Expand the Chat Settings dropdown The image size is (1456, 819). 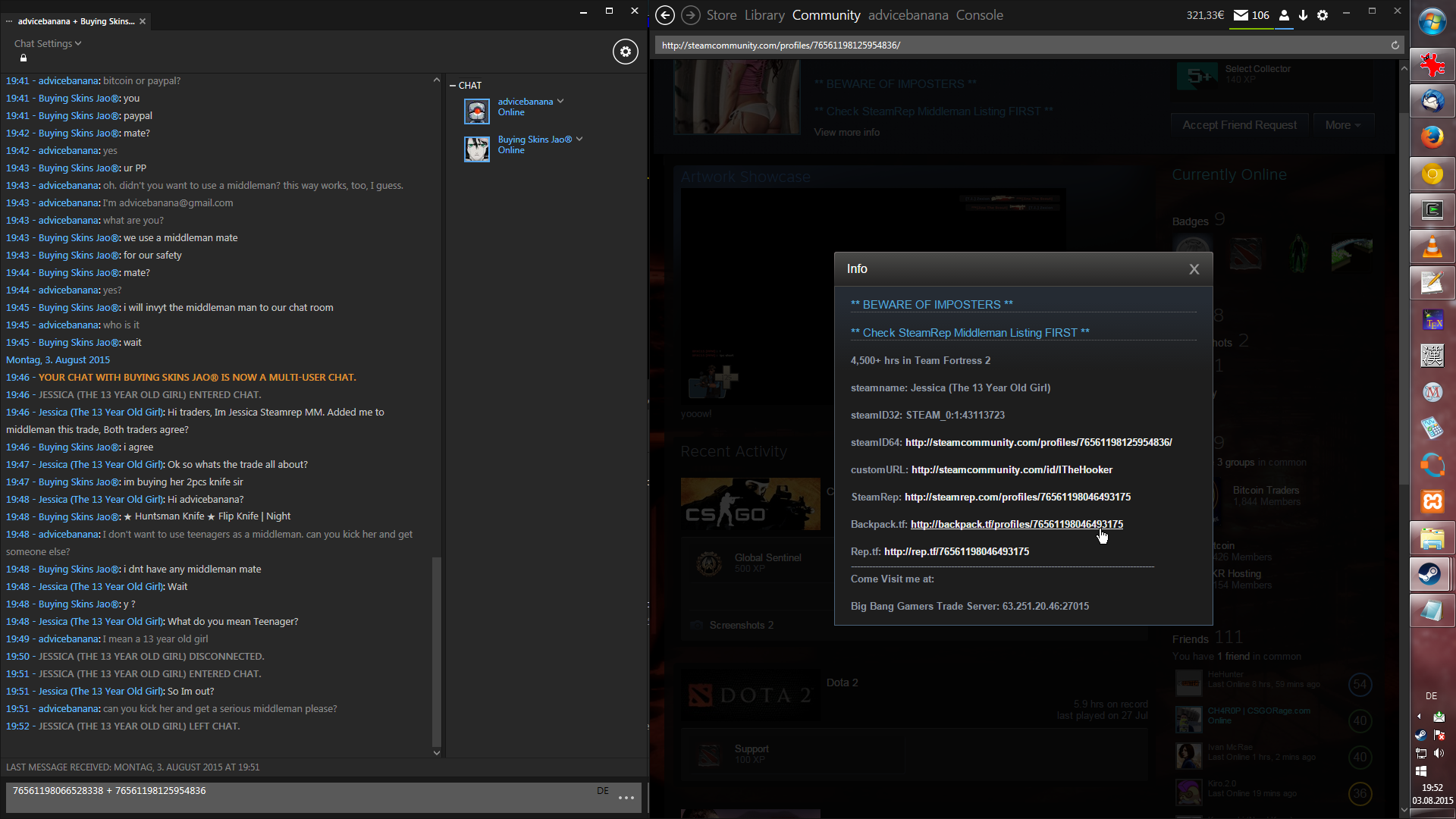(x=48, y=44)
